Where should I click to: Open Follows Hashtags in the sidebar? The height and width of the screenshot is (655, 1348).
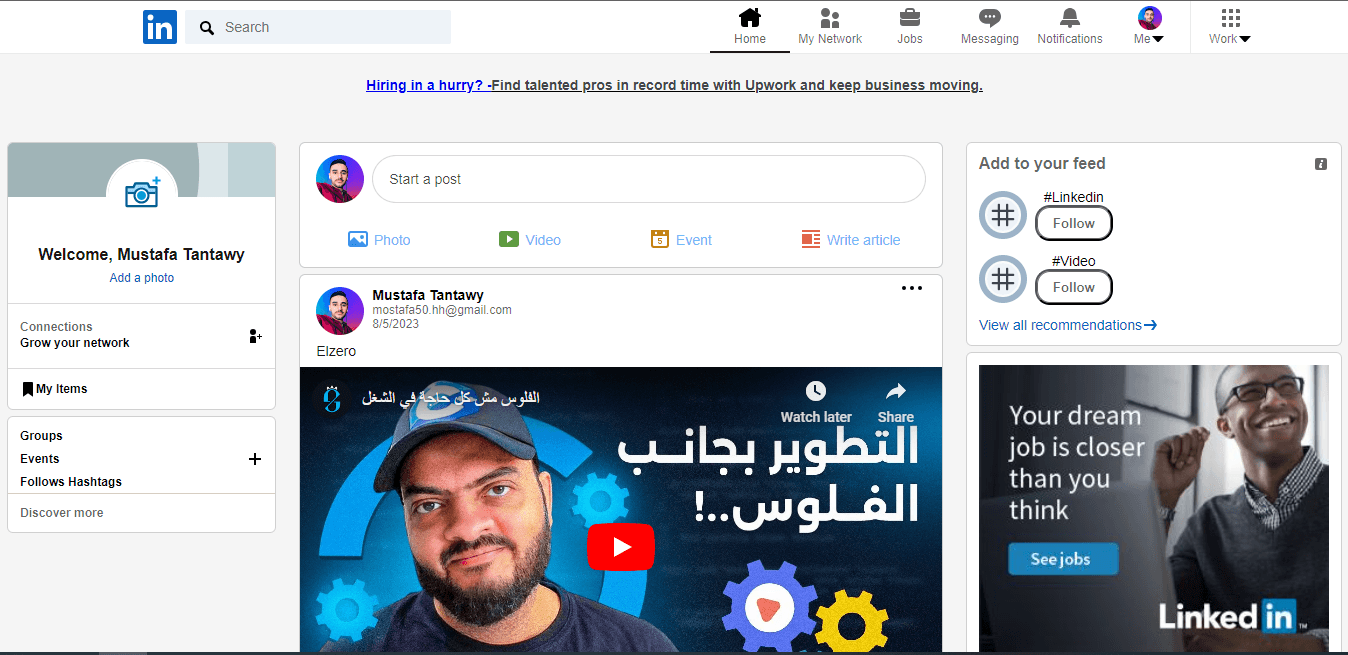(x=71, y=482)
